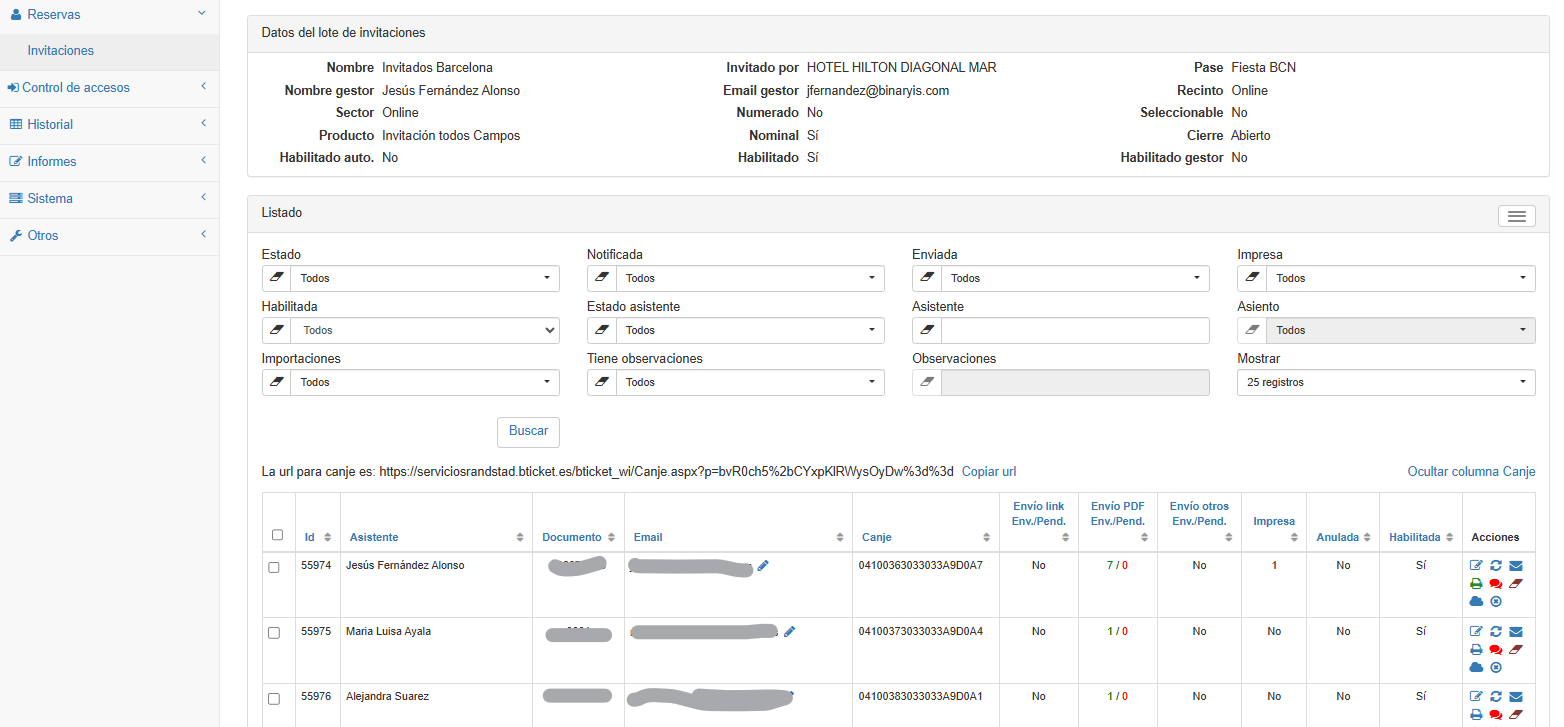Open the Mostrar 25 registros dropdown
Viewport: 1564px width, 727px height.
click(x=1387, y=382)
